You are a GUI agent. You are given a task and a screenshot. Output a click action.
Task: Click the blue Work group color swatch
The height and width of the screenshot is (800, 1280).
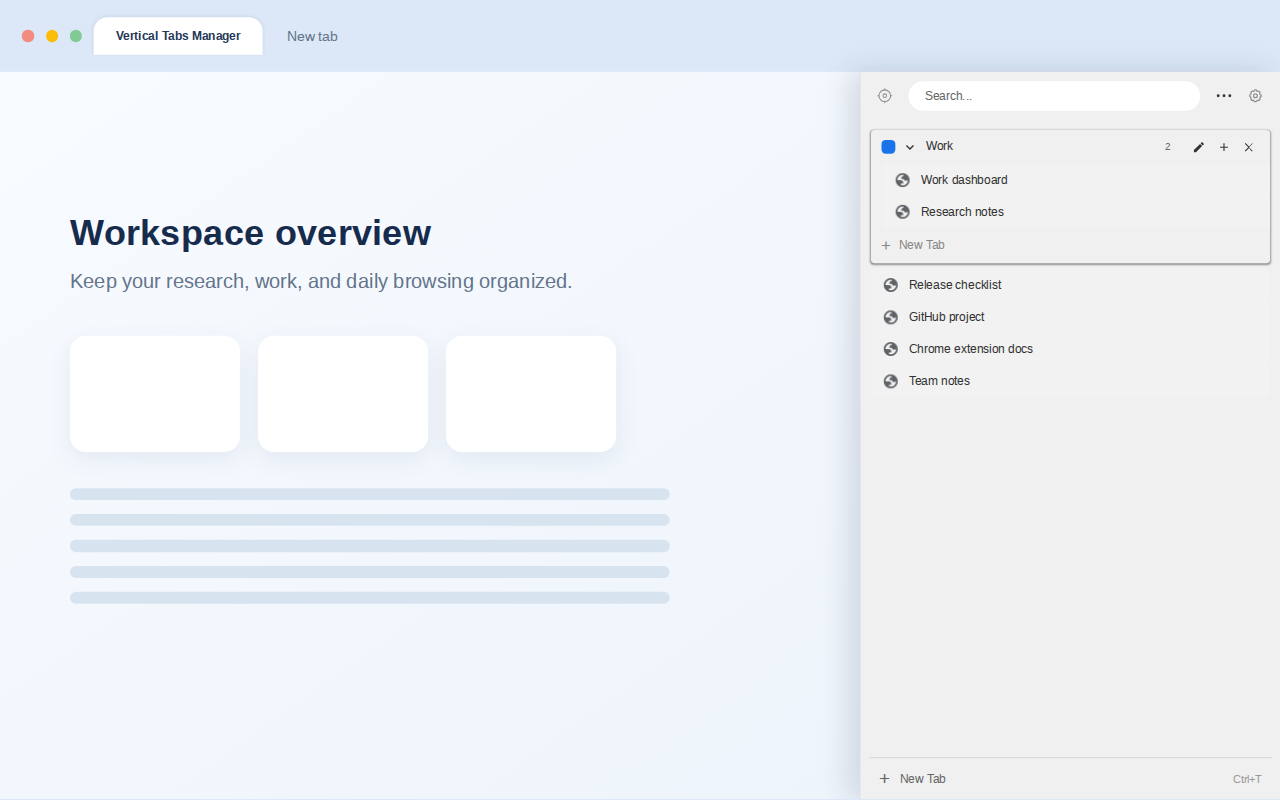[x=888, y=147]
